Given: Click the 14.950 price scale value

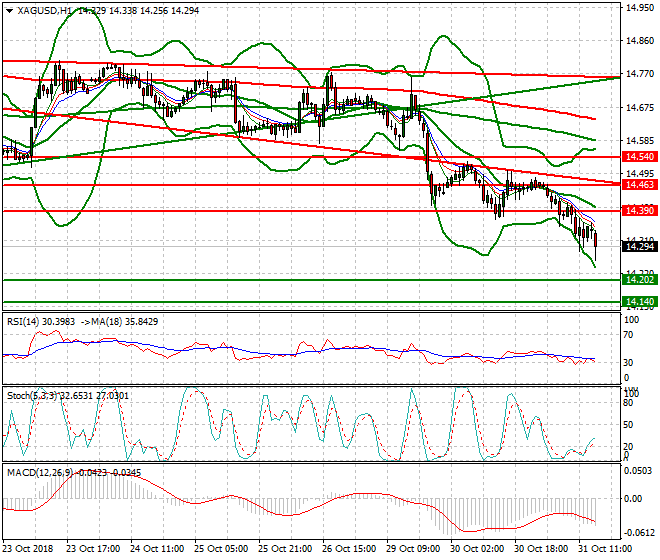Looking at the screenshot, I should [x=639, y=8].
